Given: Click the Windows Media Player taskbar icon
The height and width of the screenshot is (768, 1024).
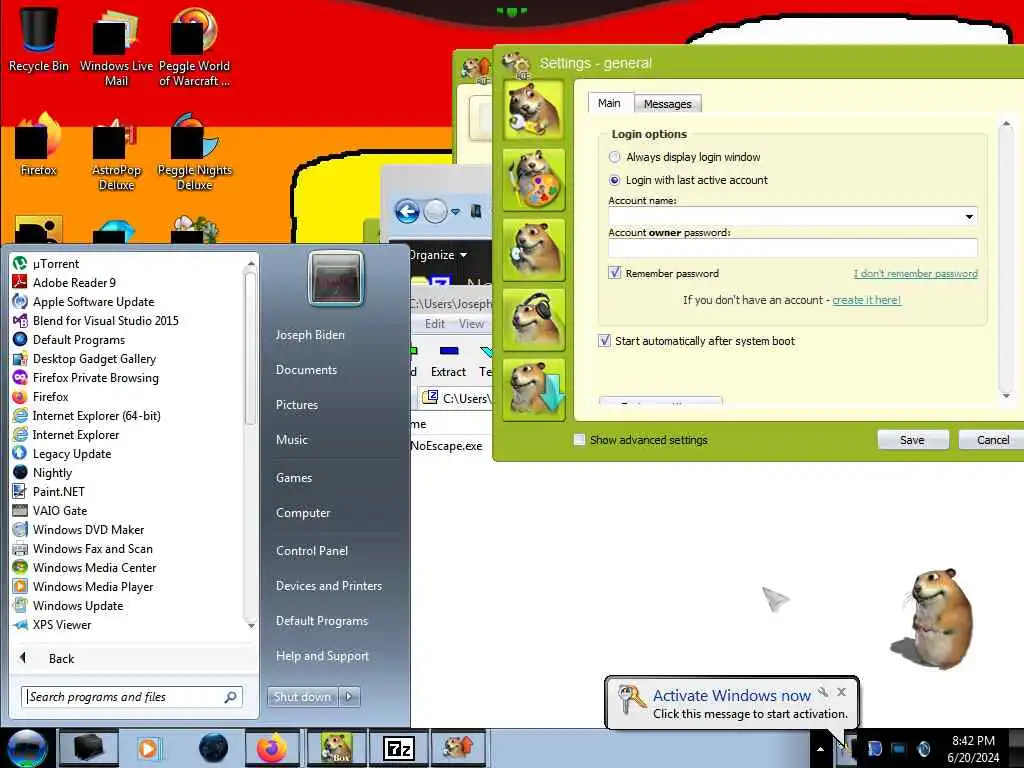Looking at the screenshot, I should (x=149, y=748).
